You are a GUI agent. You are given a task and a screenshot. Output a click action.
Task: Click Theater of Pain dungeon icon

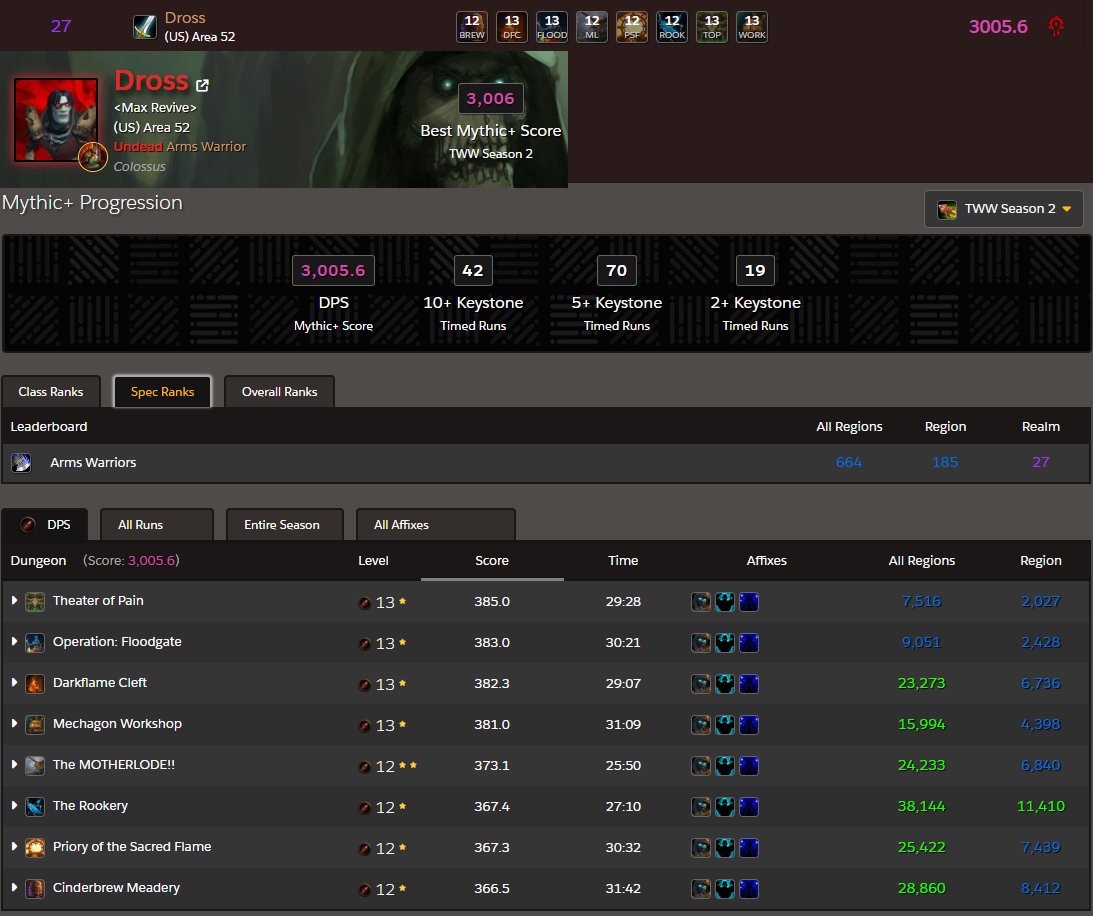35,602
